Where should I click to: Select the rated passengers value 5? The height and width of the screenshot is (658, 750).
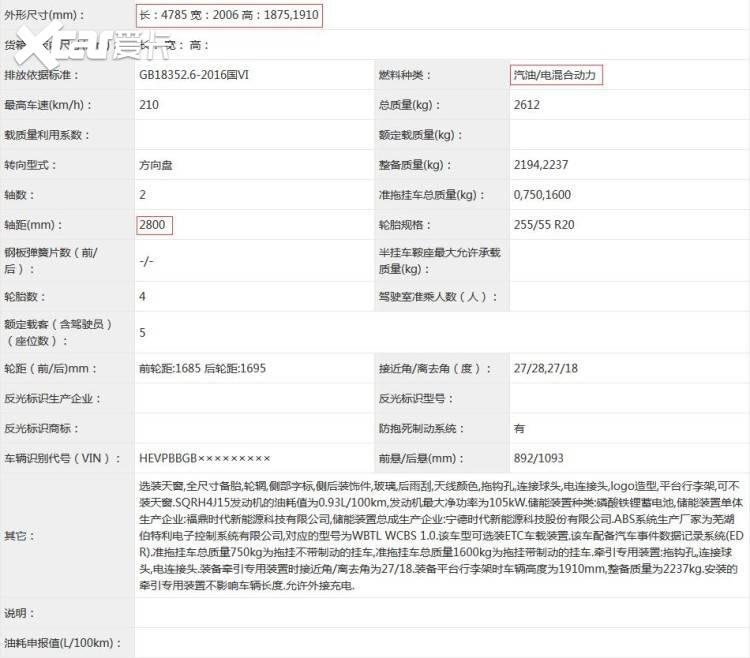pyautogui.click(x=143, y=332)
